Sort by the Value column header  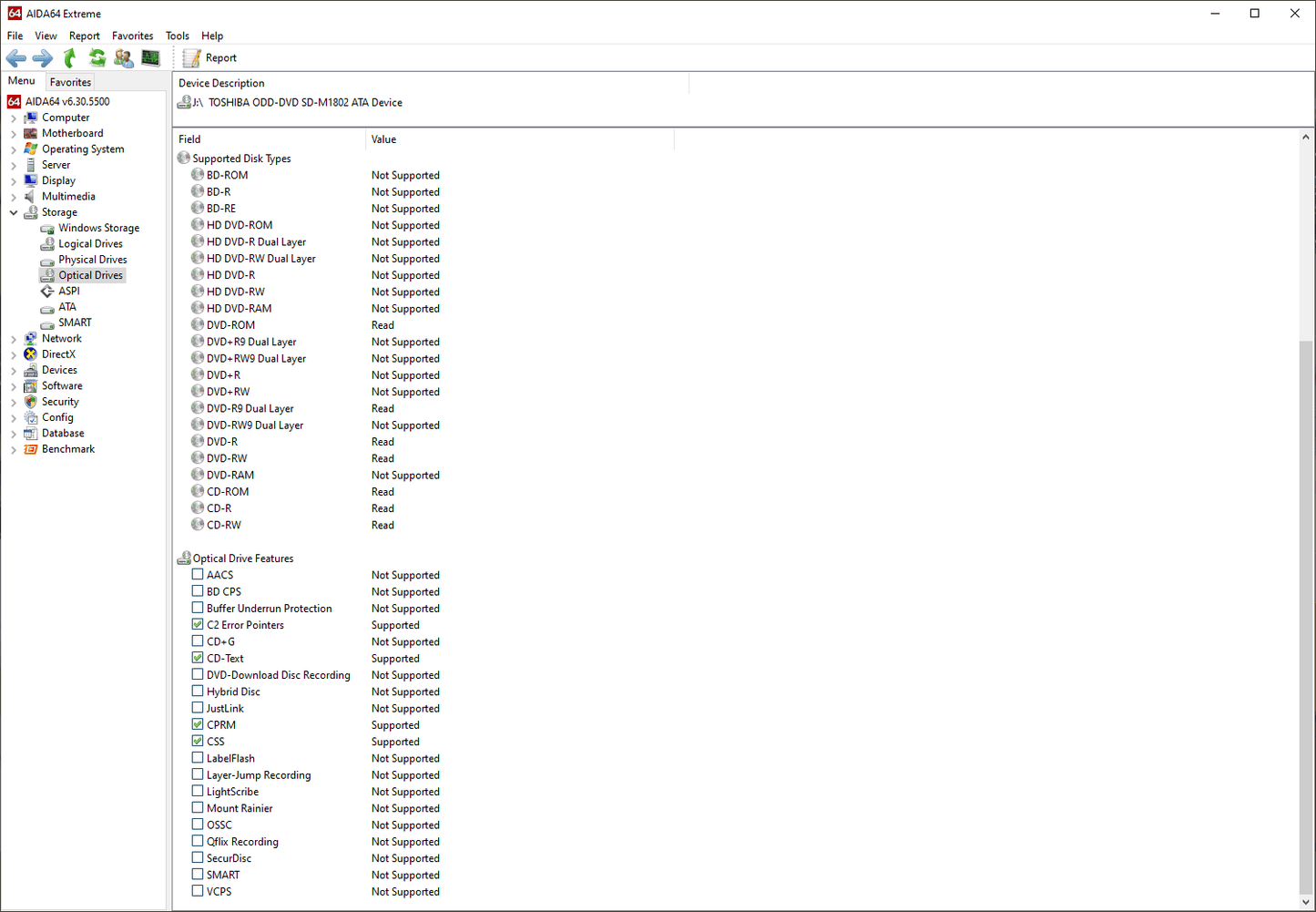[383, 139]
